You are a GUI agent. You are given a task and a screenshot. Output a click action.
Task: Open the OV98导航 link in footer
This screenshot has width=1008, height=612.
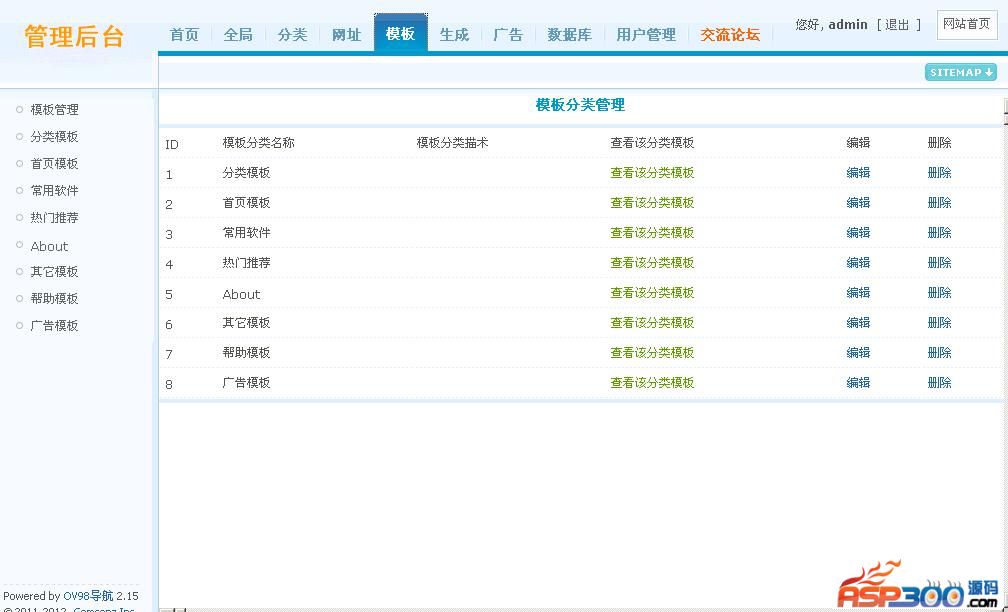pyautogui.click(x=88, y=596)
